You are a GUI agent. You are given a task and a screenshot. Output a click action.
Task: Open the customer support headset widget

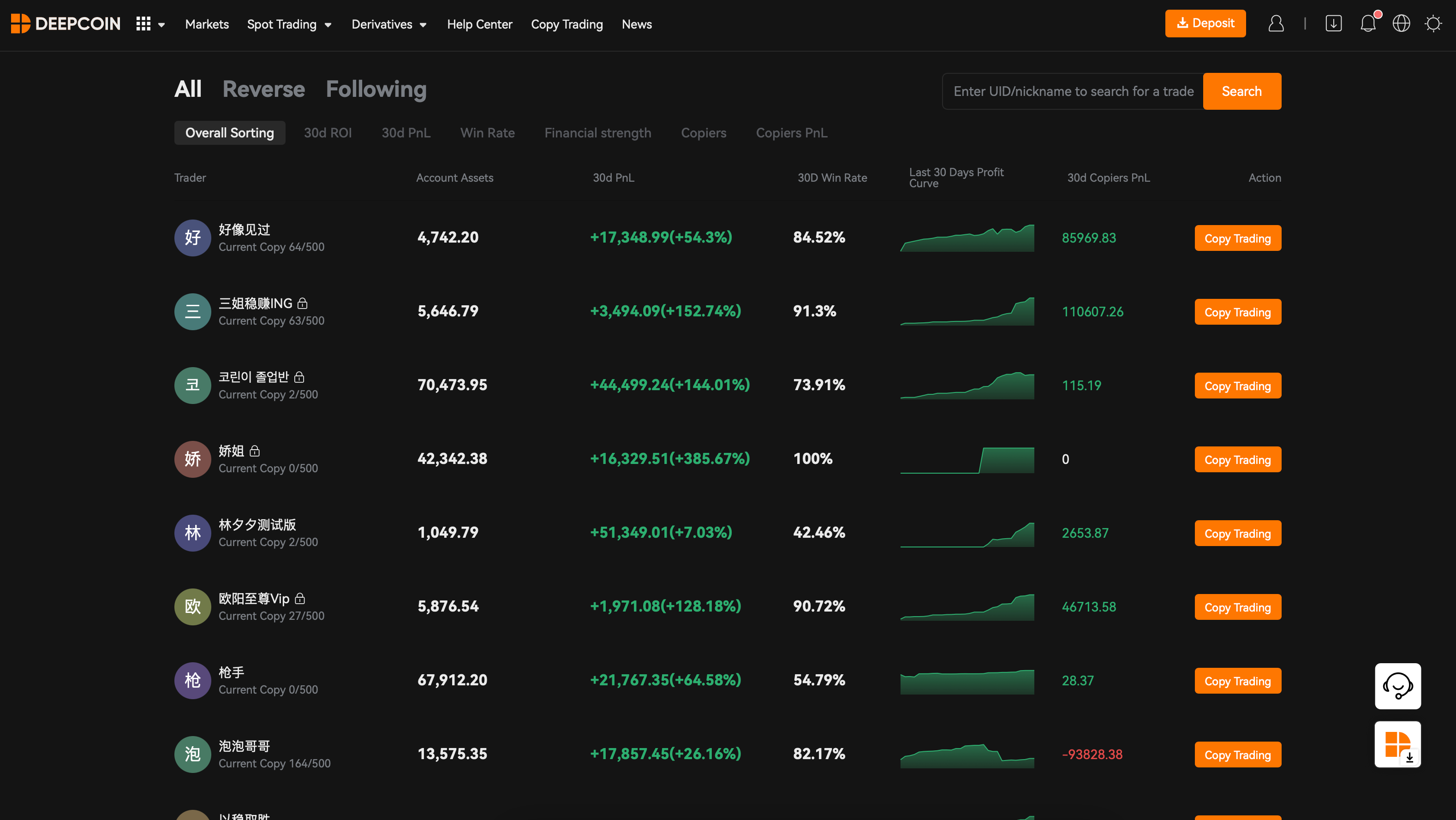tap(1398, 685)
